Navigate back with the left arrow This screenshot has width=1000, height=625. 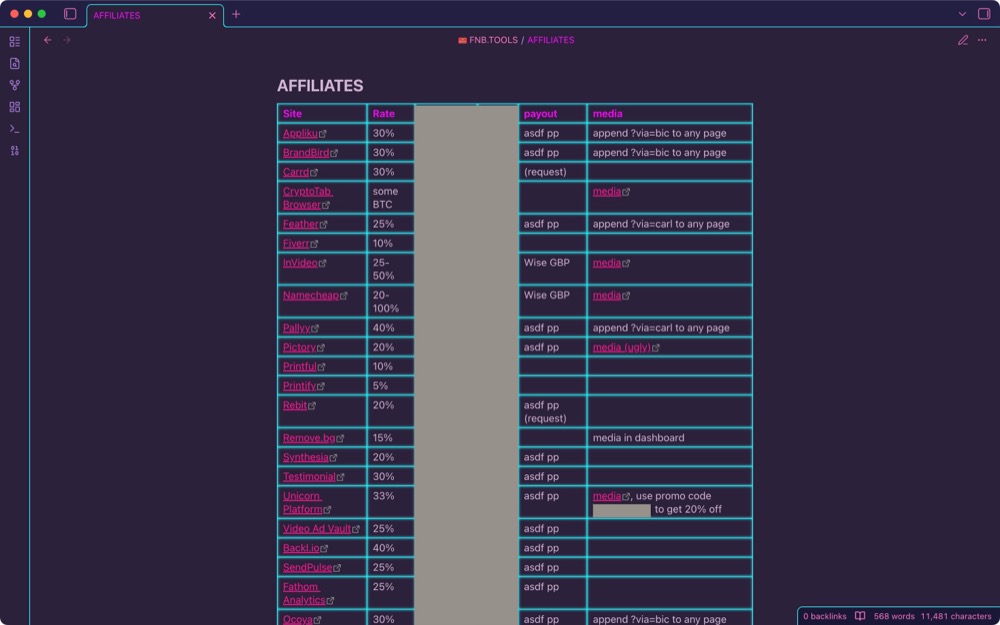[48, 40]
